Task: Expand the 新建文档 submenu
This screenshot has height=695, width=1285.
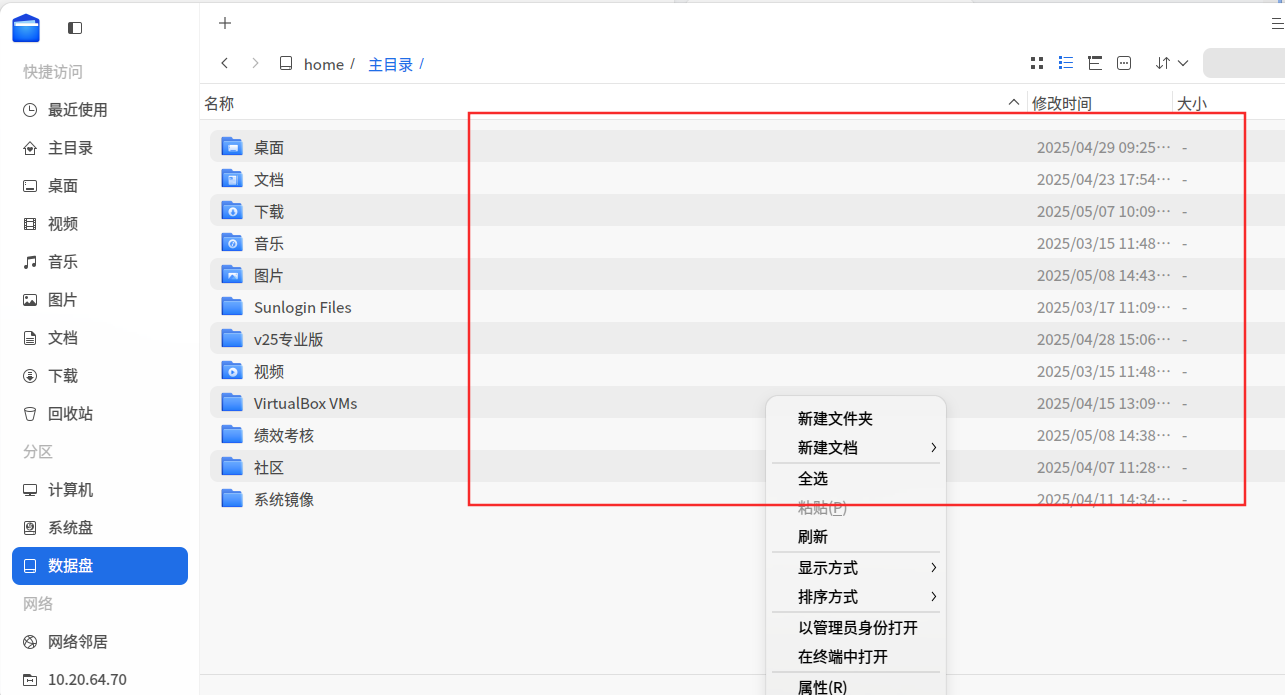Action: 856,448
